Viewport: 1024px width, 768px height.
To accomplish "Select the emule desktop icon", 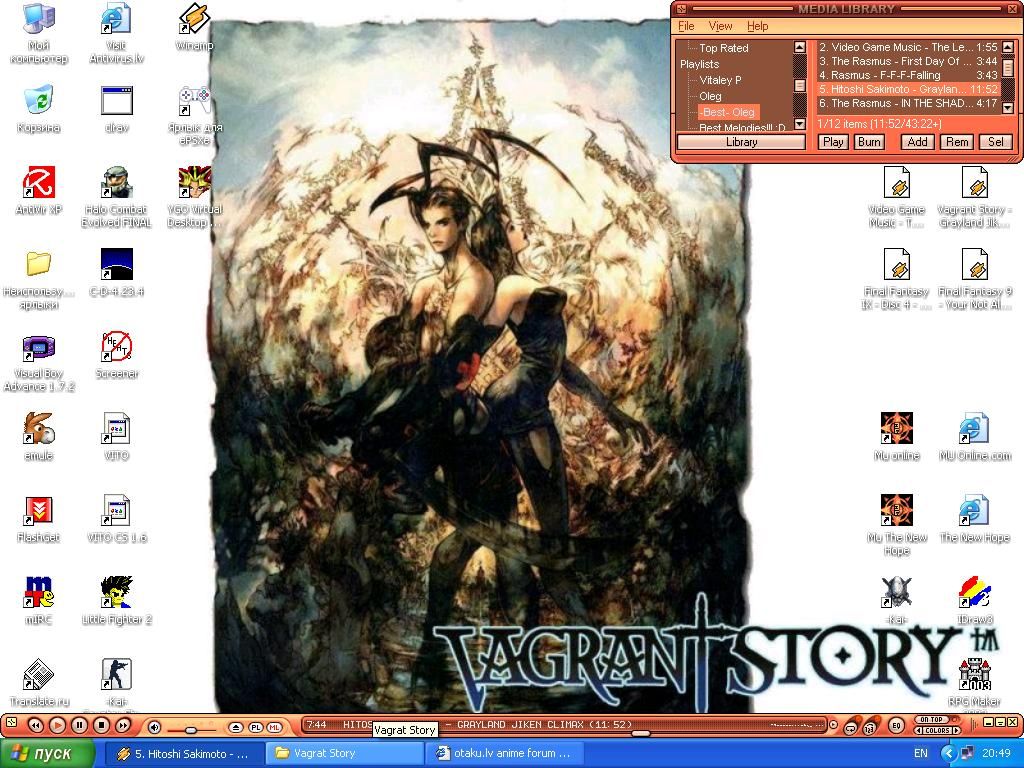I will coord(39,436).
